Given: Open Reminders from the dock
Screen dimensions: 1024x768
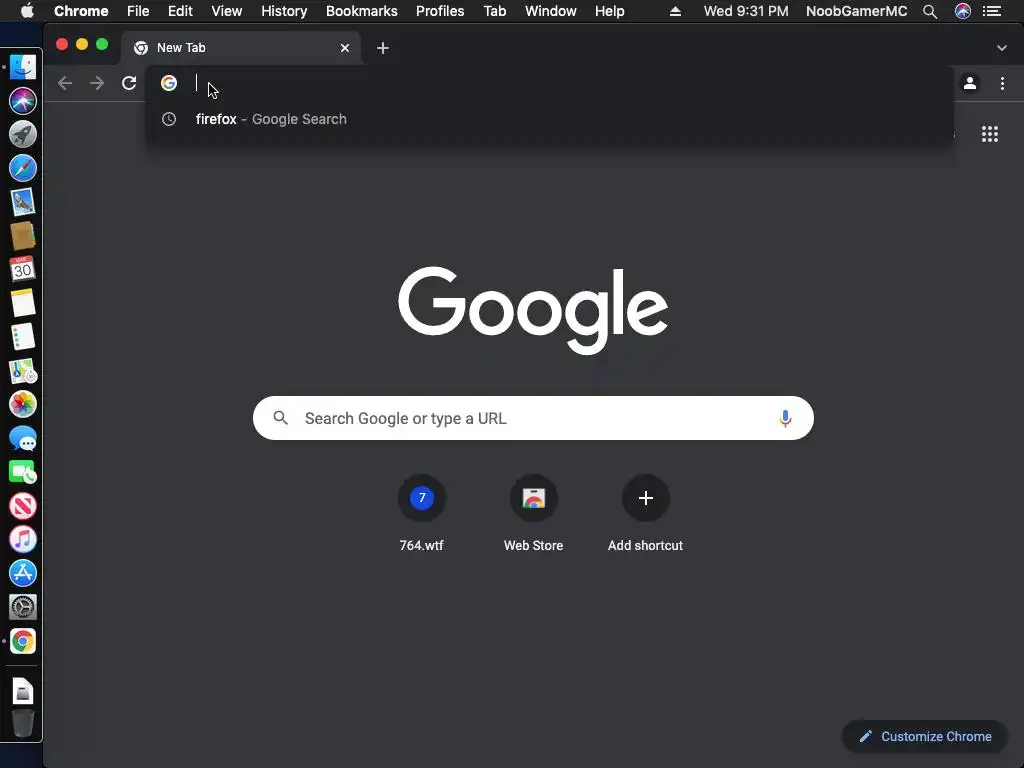Looking at the screenshot, I should pos(23,337).
